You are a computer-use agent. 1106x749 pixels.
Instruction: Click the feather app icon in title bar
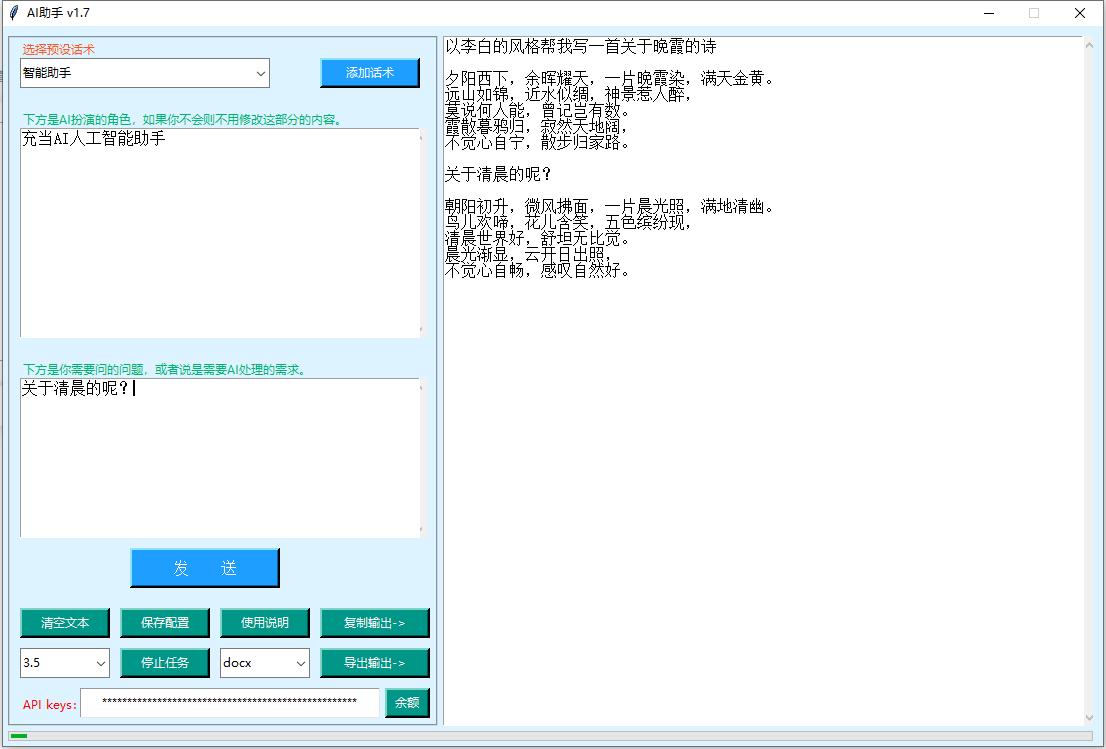(x=13, y=13)
